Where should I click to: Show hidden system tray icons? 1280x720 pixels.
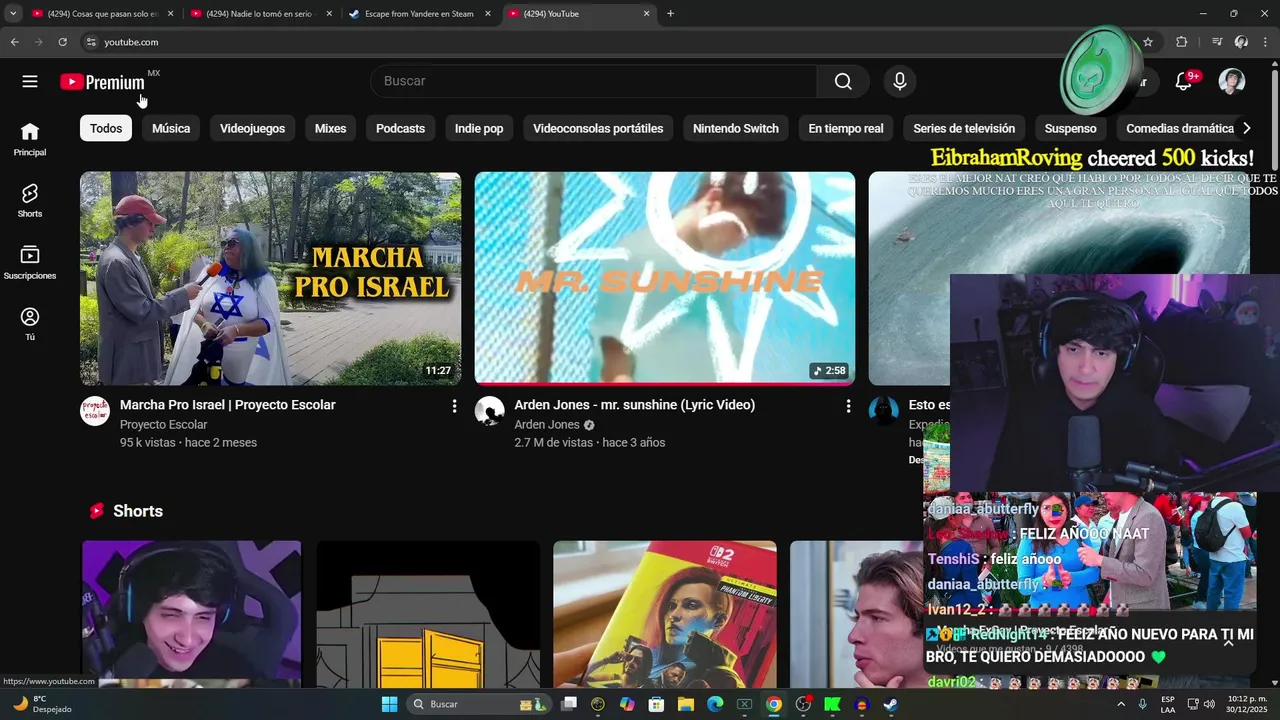pyautogui.click(x=1120, y=704)
